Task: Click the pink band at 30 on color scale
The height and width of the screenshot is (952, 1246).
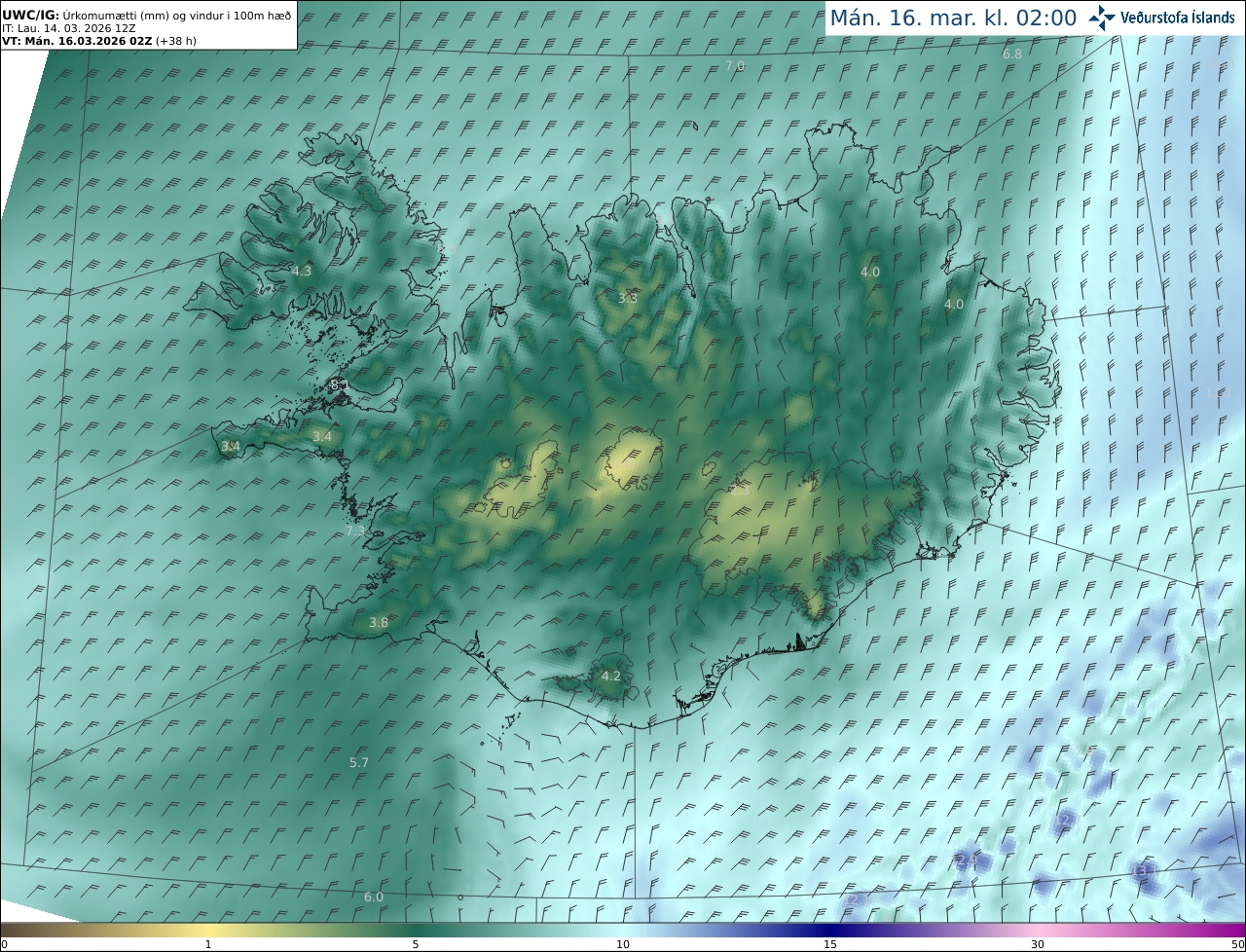Action: pos(1038,930)
